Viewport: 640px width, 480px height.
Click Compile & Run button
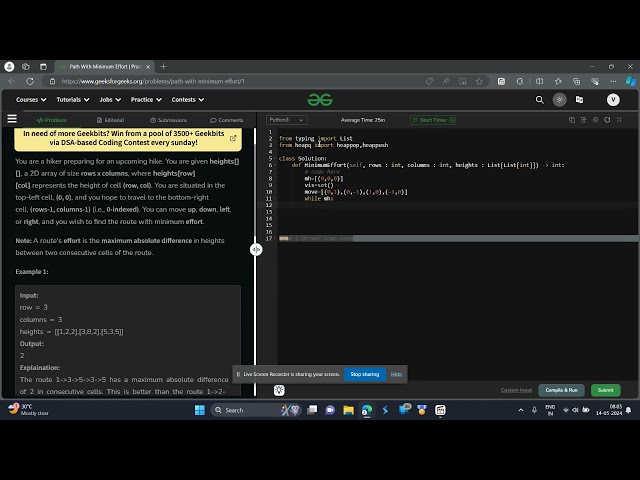561,390
